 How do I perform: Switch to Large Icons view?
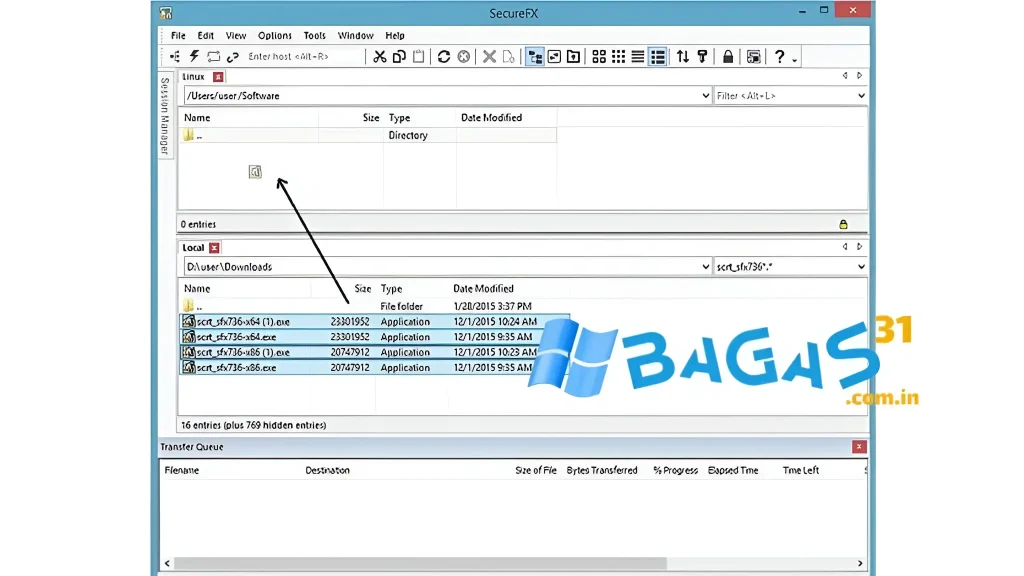pos(599,57)
